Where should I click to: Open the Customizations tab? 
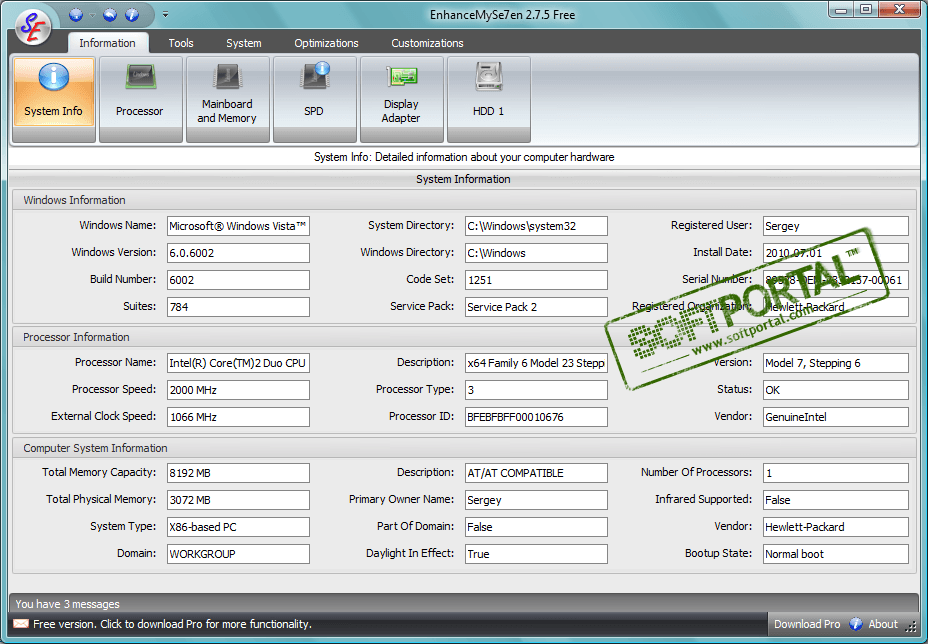(427, 43)
